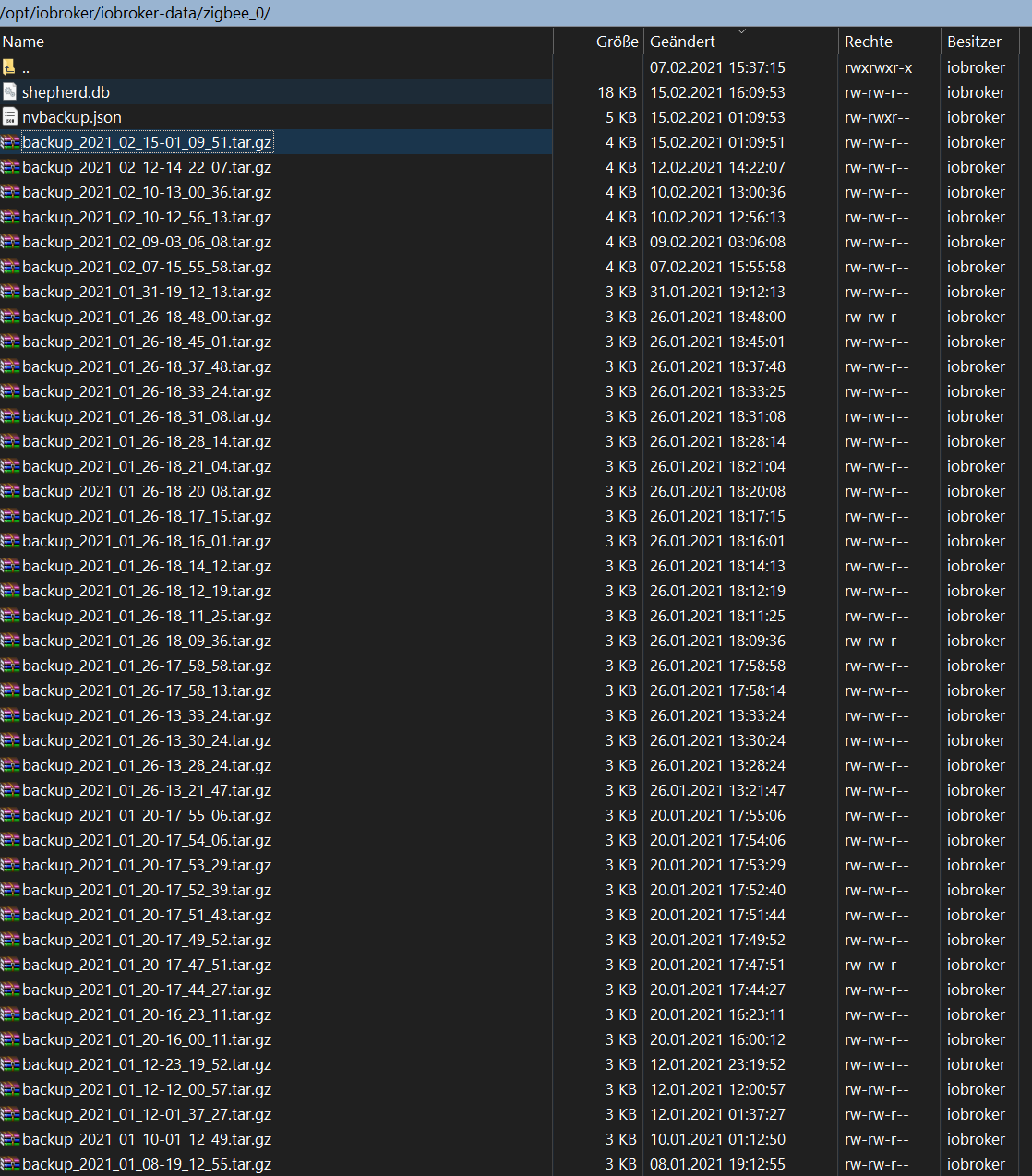Click the shepherd.db file icon
The image size is (1032, 1176).
9,92
